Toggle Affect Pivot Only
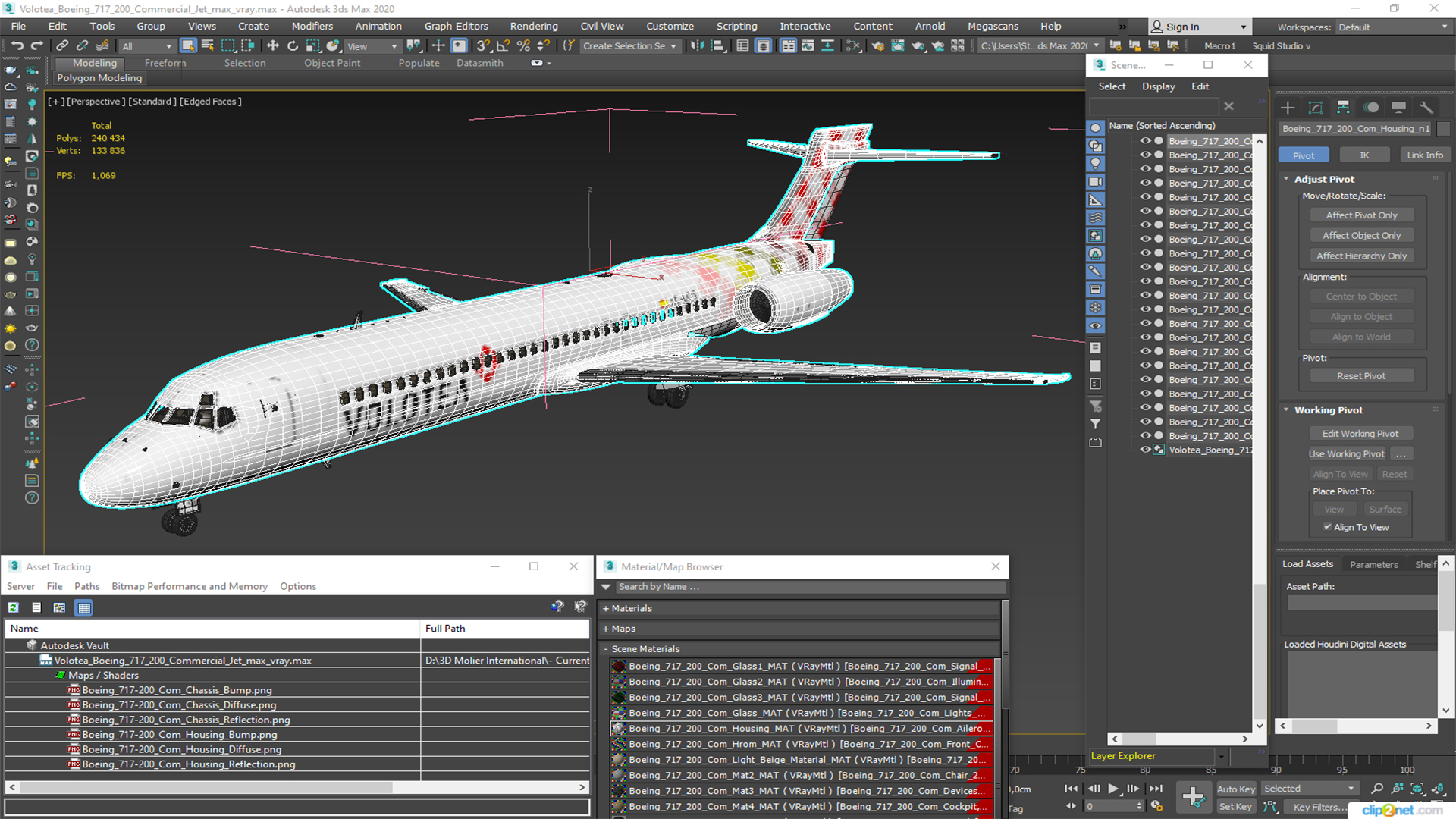Viewport: 1456px width, 819px height. [x=1361, y=215]
